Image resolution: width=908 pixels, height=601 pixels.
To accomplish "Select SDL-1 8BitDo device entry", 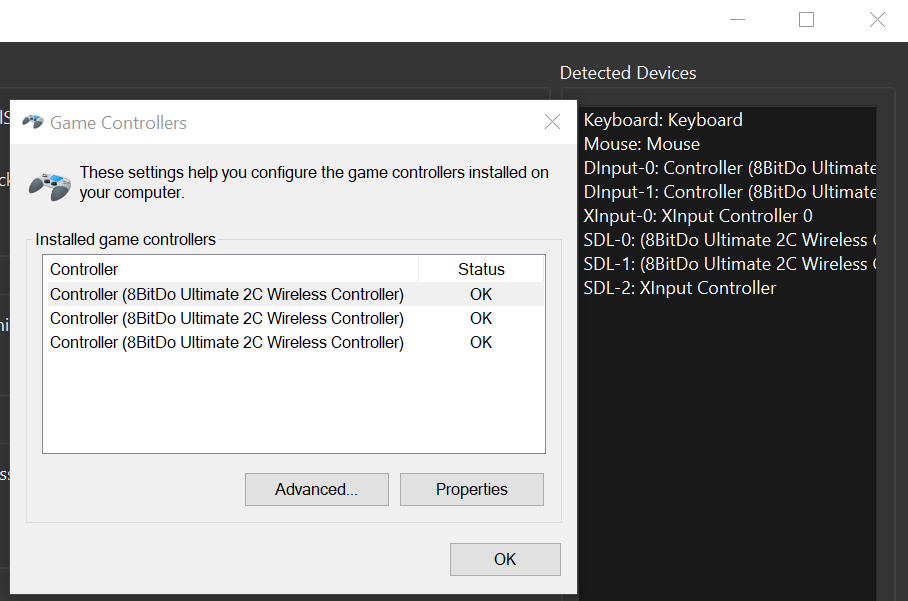I will [729, 264].
